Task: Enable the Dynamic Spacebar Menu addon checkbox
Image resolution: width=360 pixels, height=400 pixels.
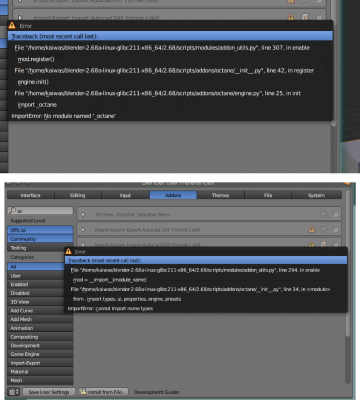Action: pyautogui.click(x=335, y=214)
